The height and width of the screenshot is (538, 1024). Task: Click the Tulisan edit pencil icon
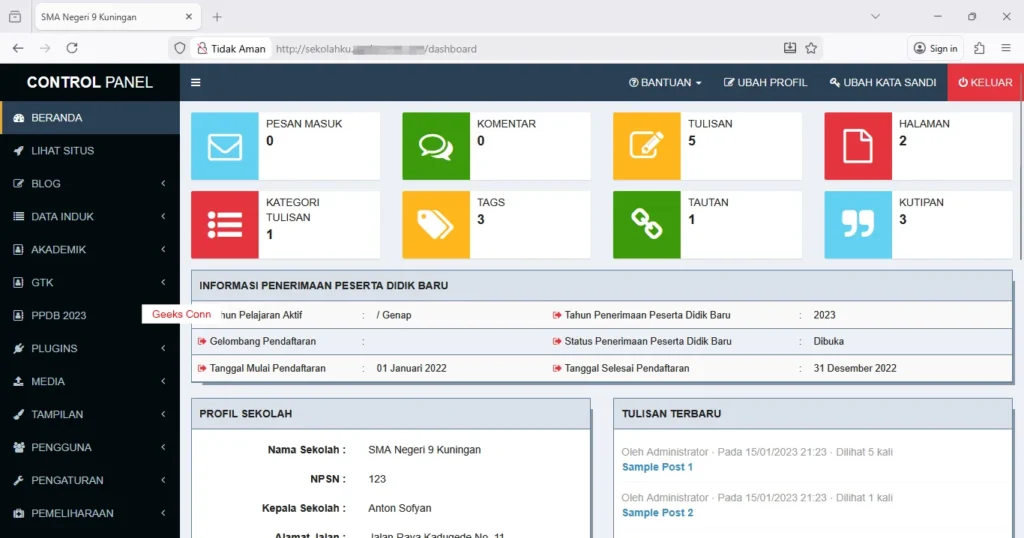click(647, 146)
